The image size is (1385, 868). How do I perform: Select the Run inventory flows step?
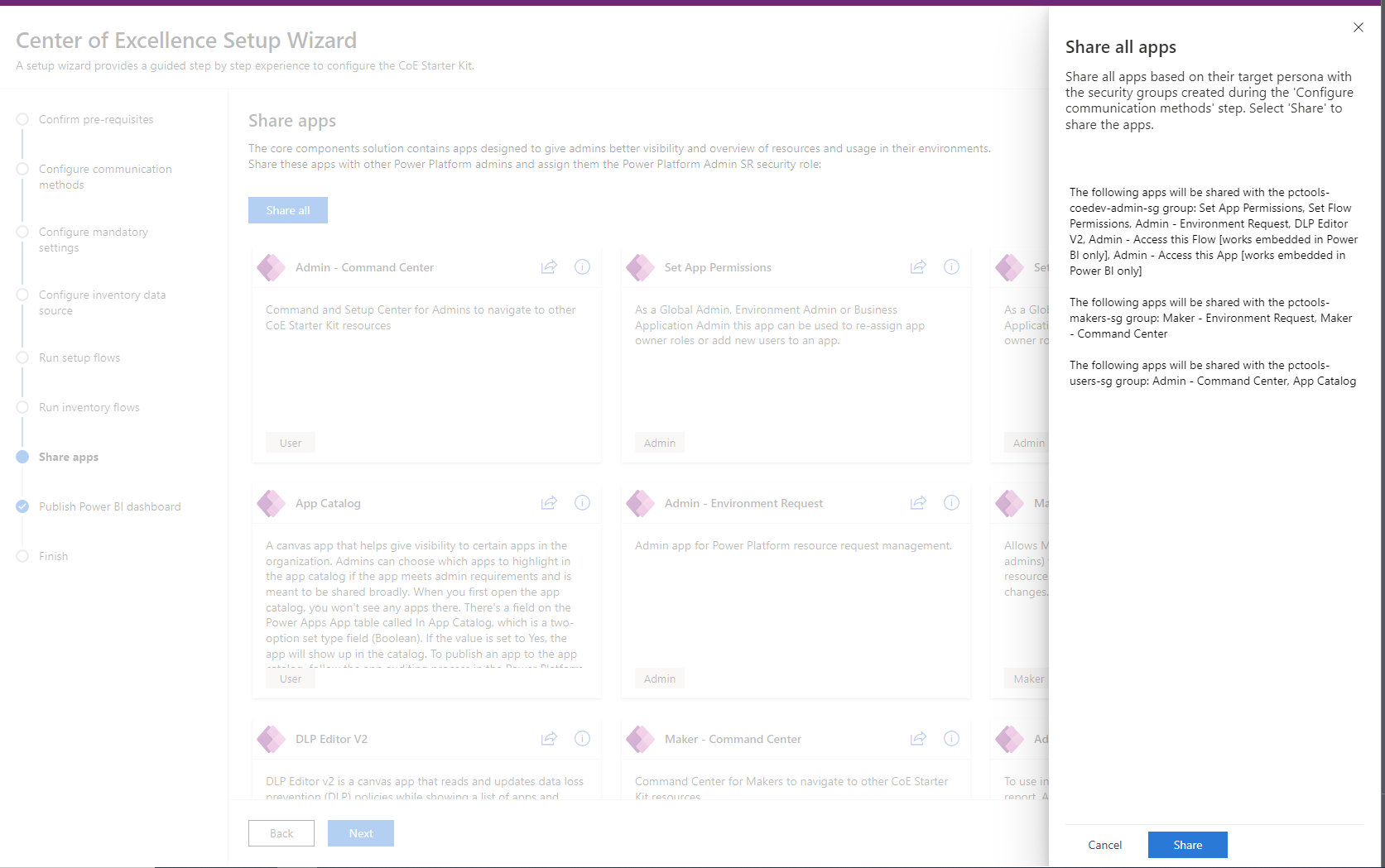tap(88, 407)
